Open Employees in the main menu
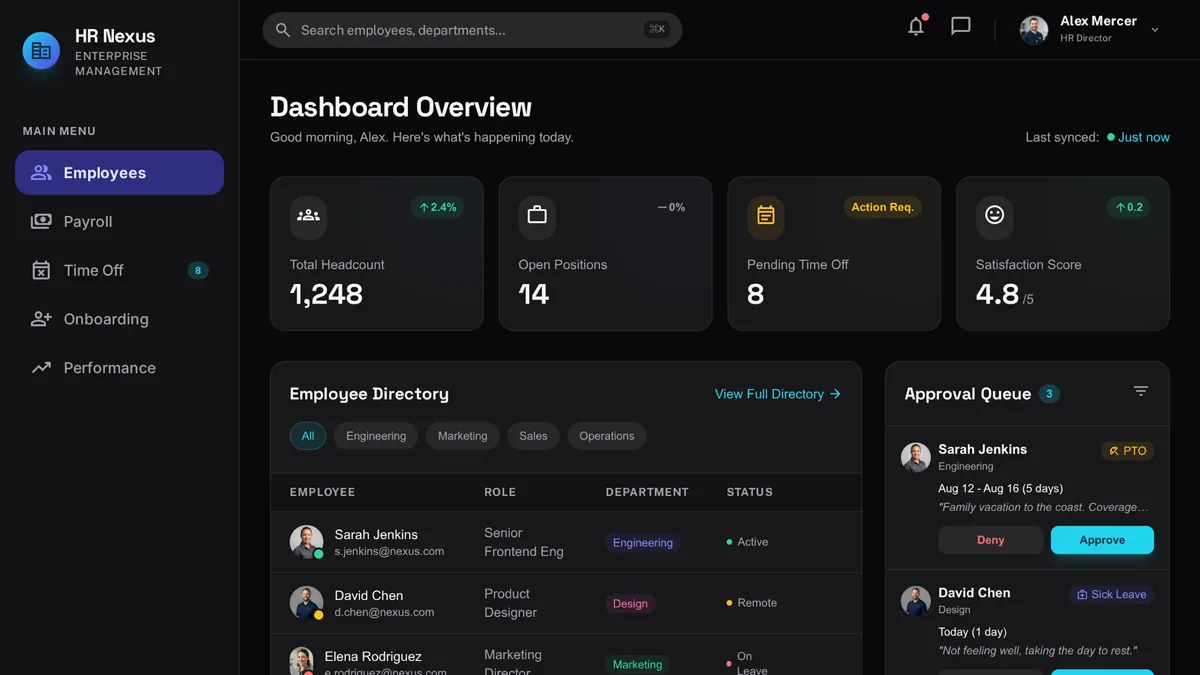 pos(119,173)
